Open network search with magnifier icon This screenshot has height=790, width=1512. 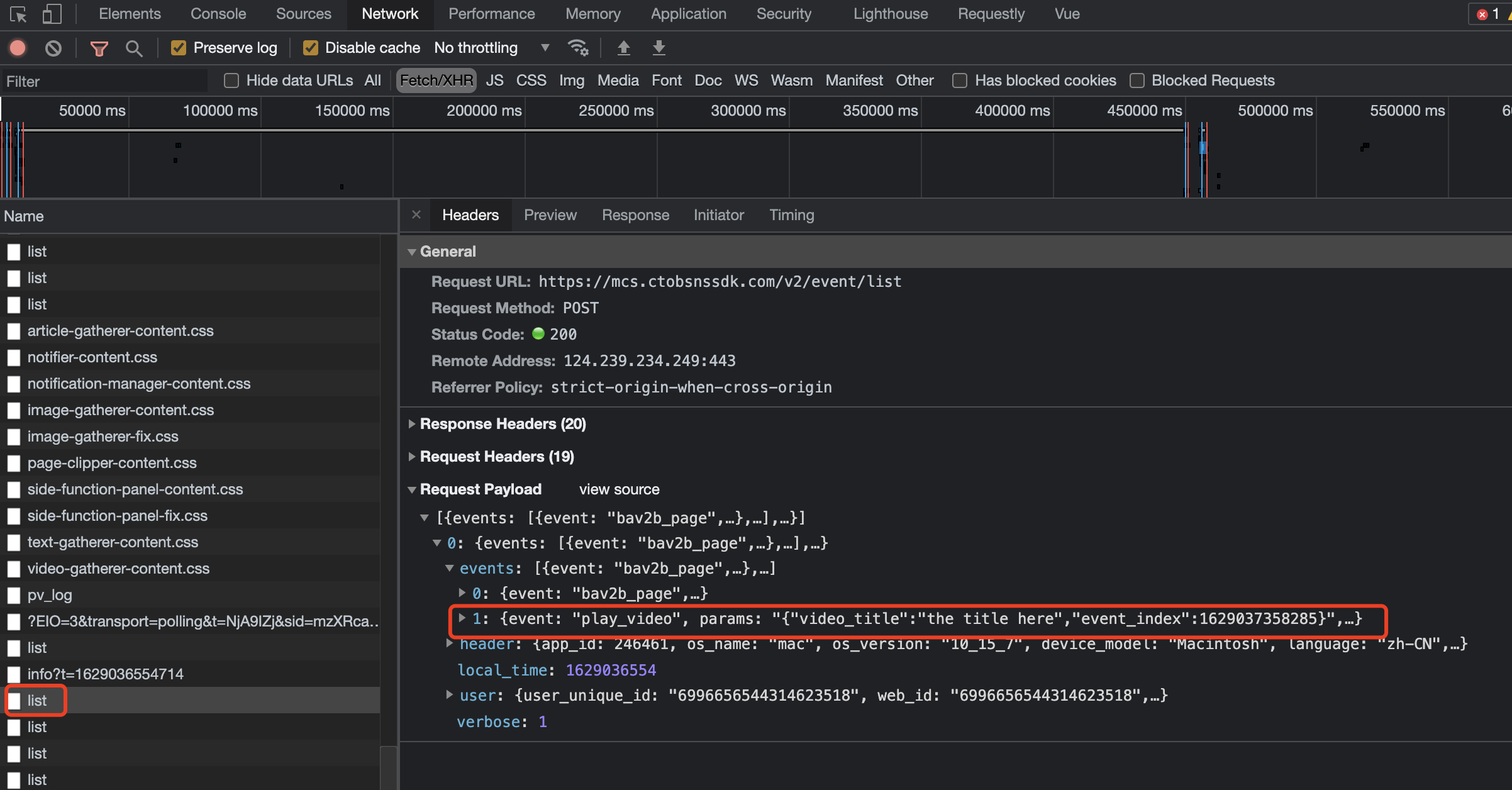133,48
